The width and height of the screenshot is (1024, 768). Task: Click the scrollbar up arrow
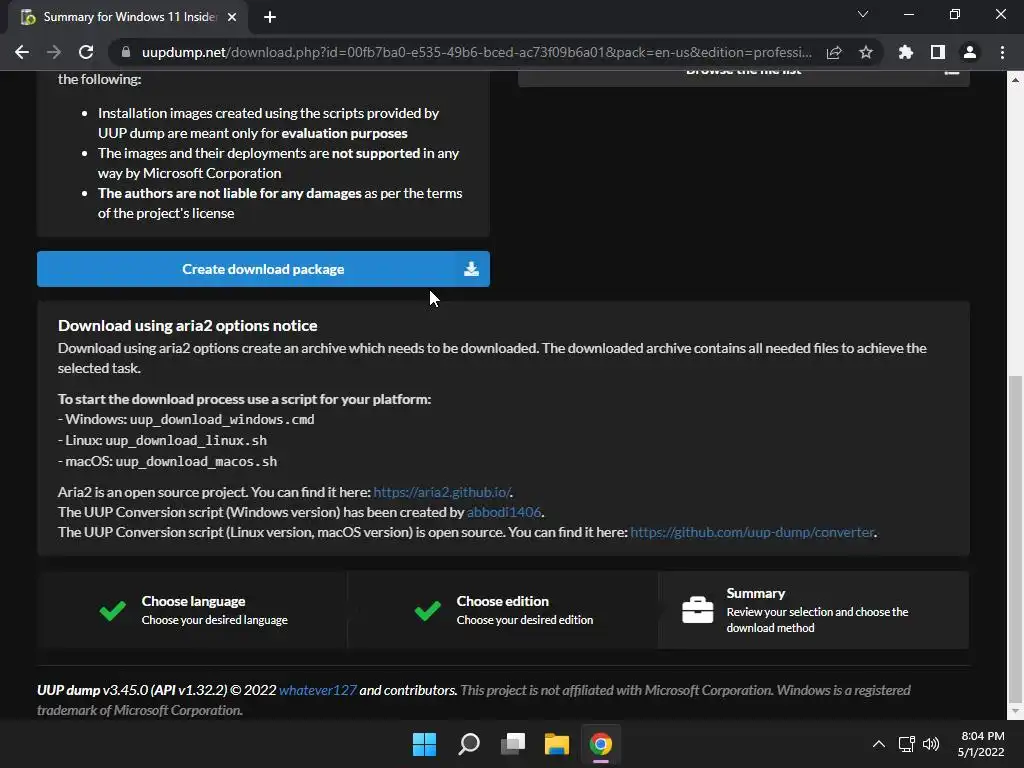pyautogui.click(x=1015, y=80)
